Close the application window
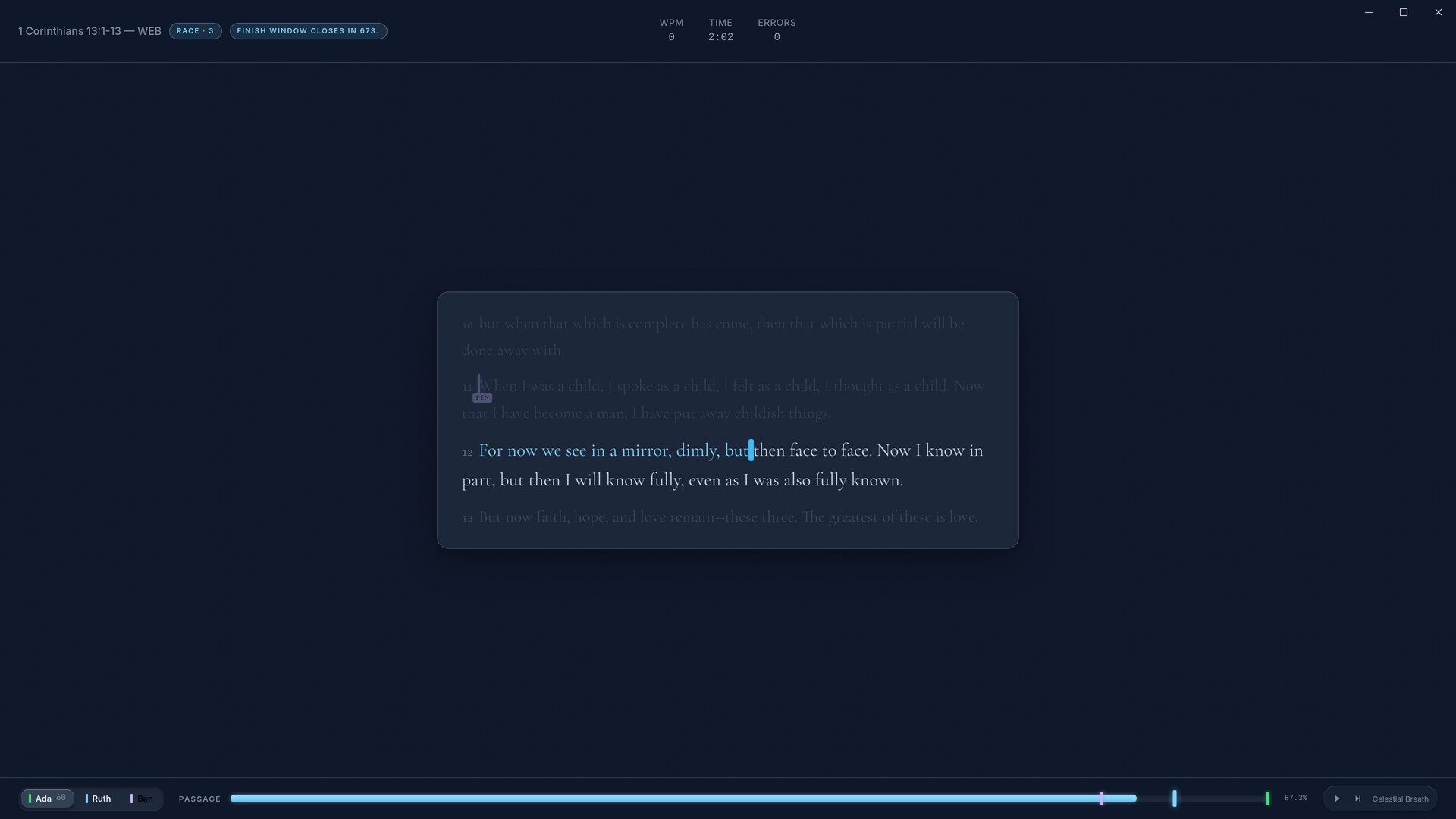 pos(1439,12)
